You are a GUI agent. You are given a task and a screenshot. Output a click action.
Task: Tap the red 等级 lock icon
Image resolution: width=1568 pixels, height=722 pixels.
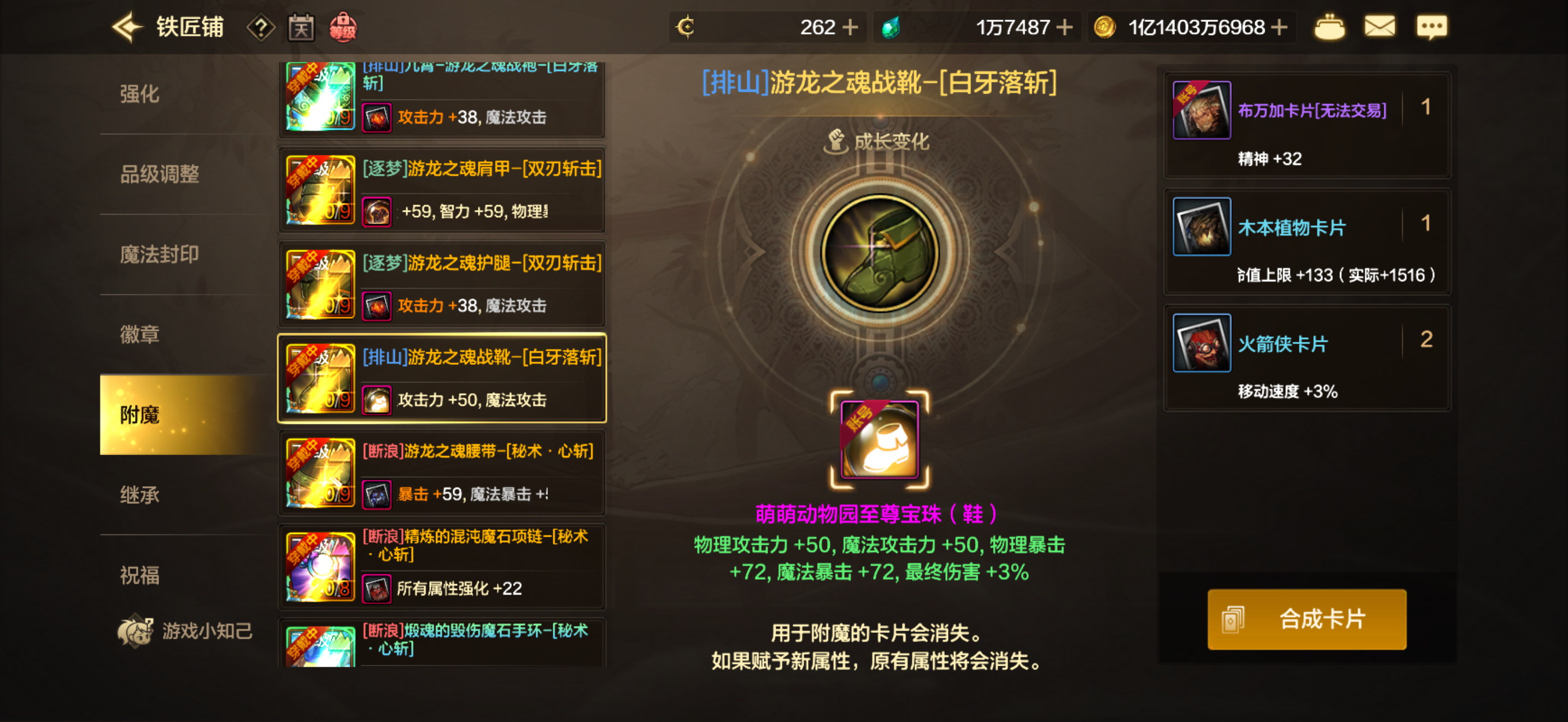pos(343,27)
